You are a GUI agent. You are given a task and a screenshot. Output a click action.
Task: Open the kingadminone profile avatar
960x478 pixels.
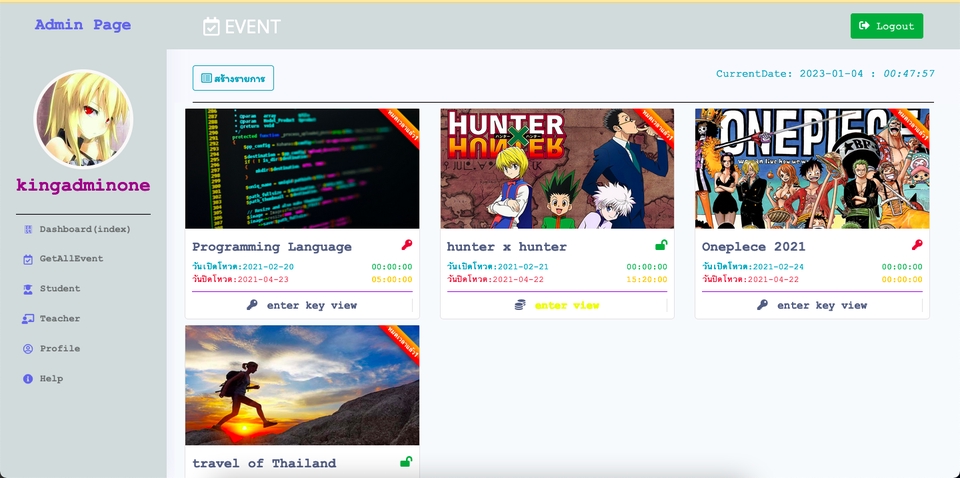[x=83, y=119]
